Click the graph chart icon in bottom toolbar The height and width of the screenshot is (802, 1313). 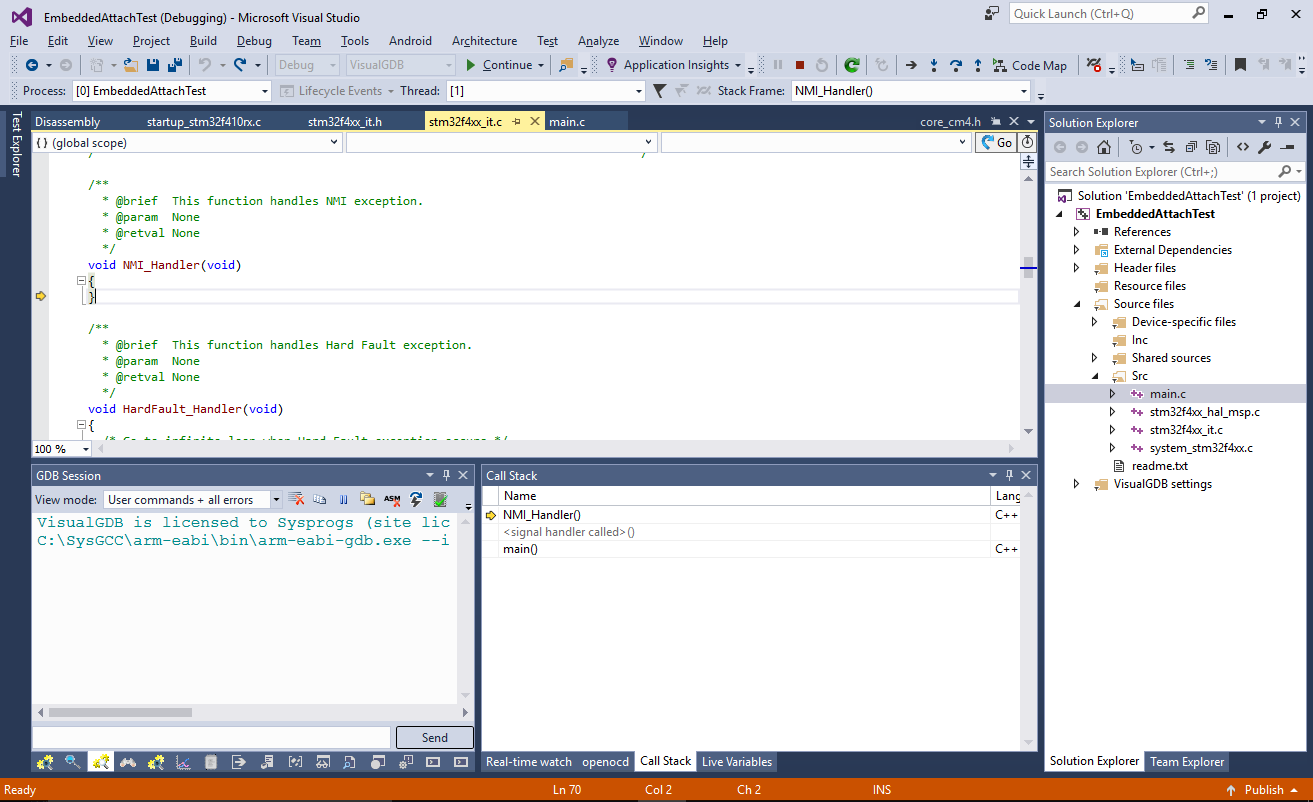tap(183, 762)
